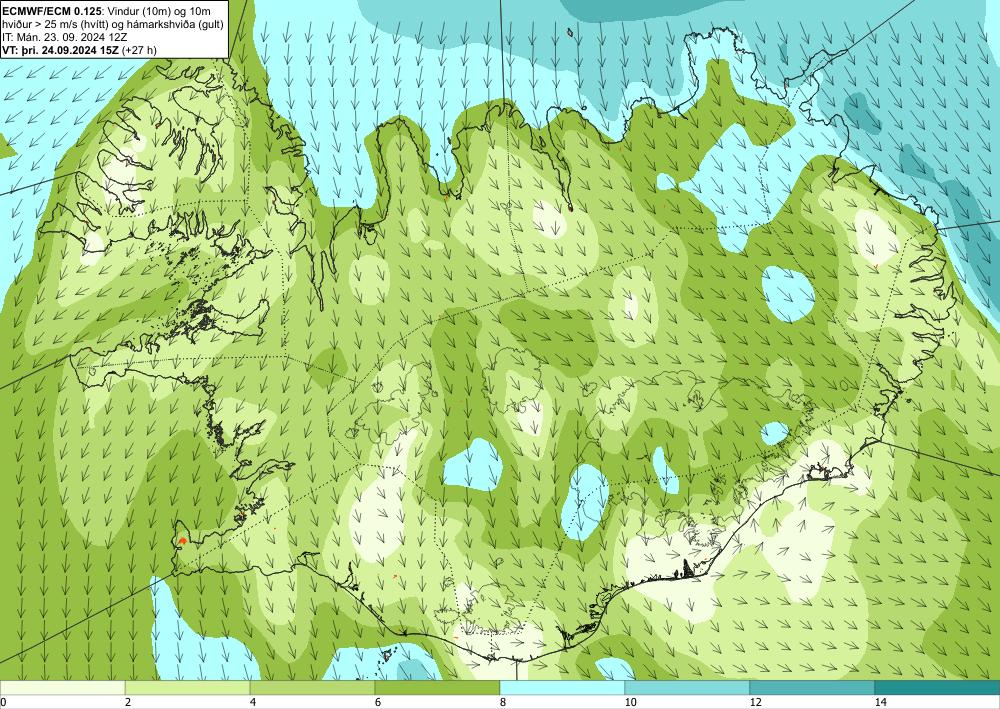The height and width of the screenshot is (709, 1000).
Task: Click the '(+27 h)' forecast offset text
Action: (x=138, y=49)
